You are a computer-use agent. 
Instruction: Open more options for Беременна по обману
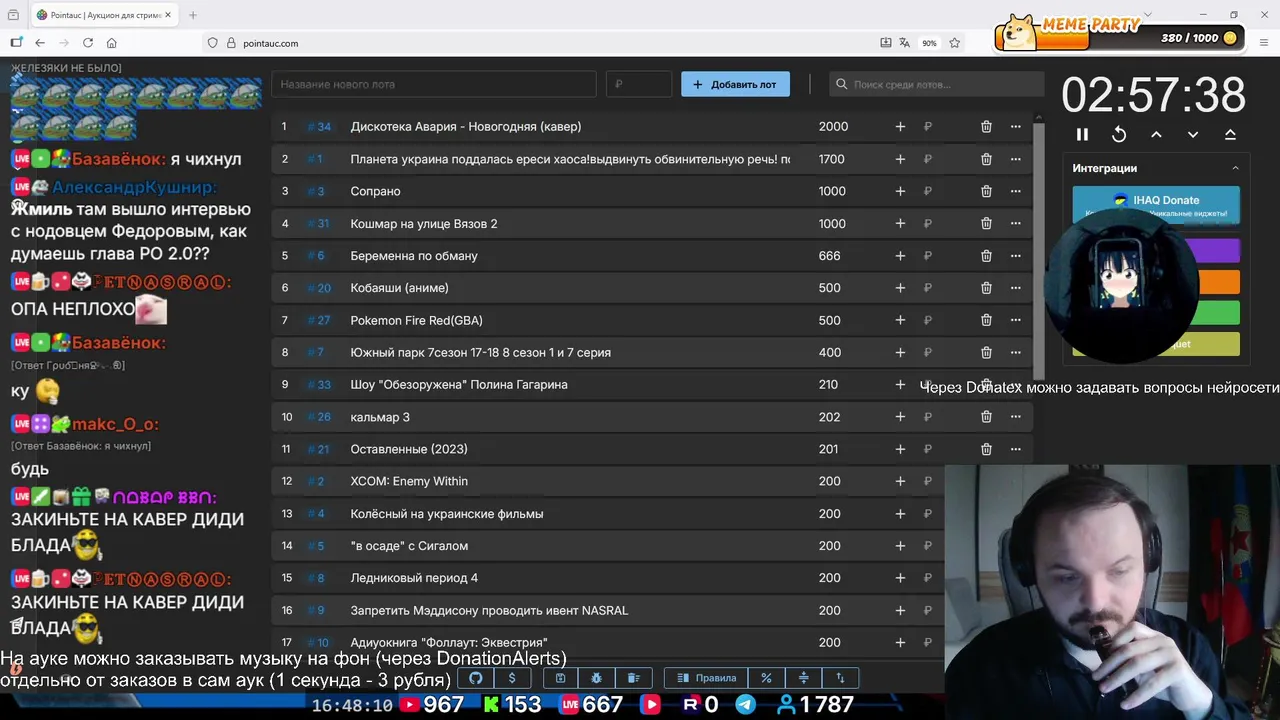coord(1016,255)
